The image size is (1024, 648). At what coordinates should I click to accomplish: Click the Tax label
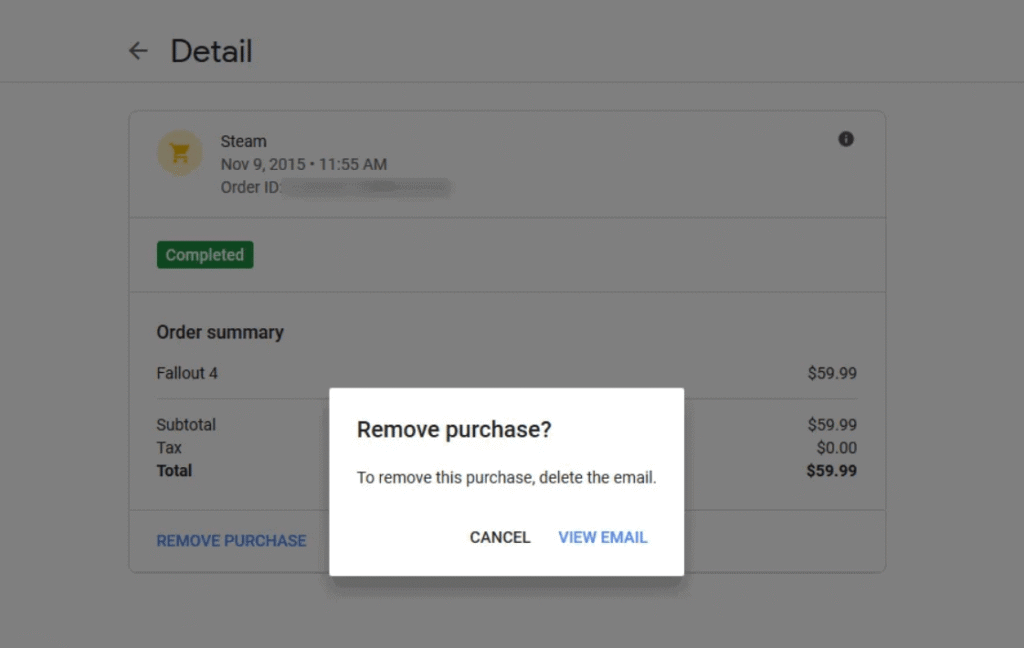pos(169,447)
